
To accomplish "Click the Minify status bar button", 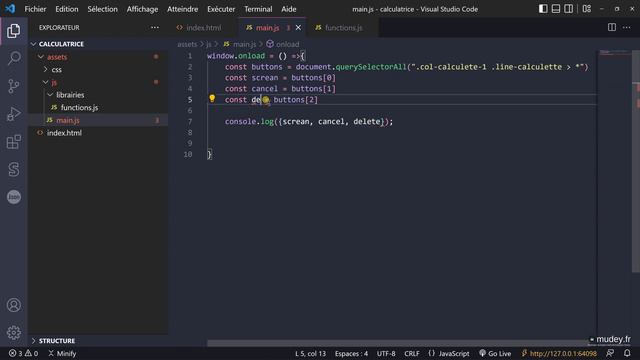I will (x=62, y=353).
